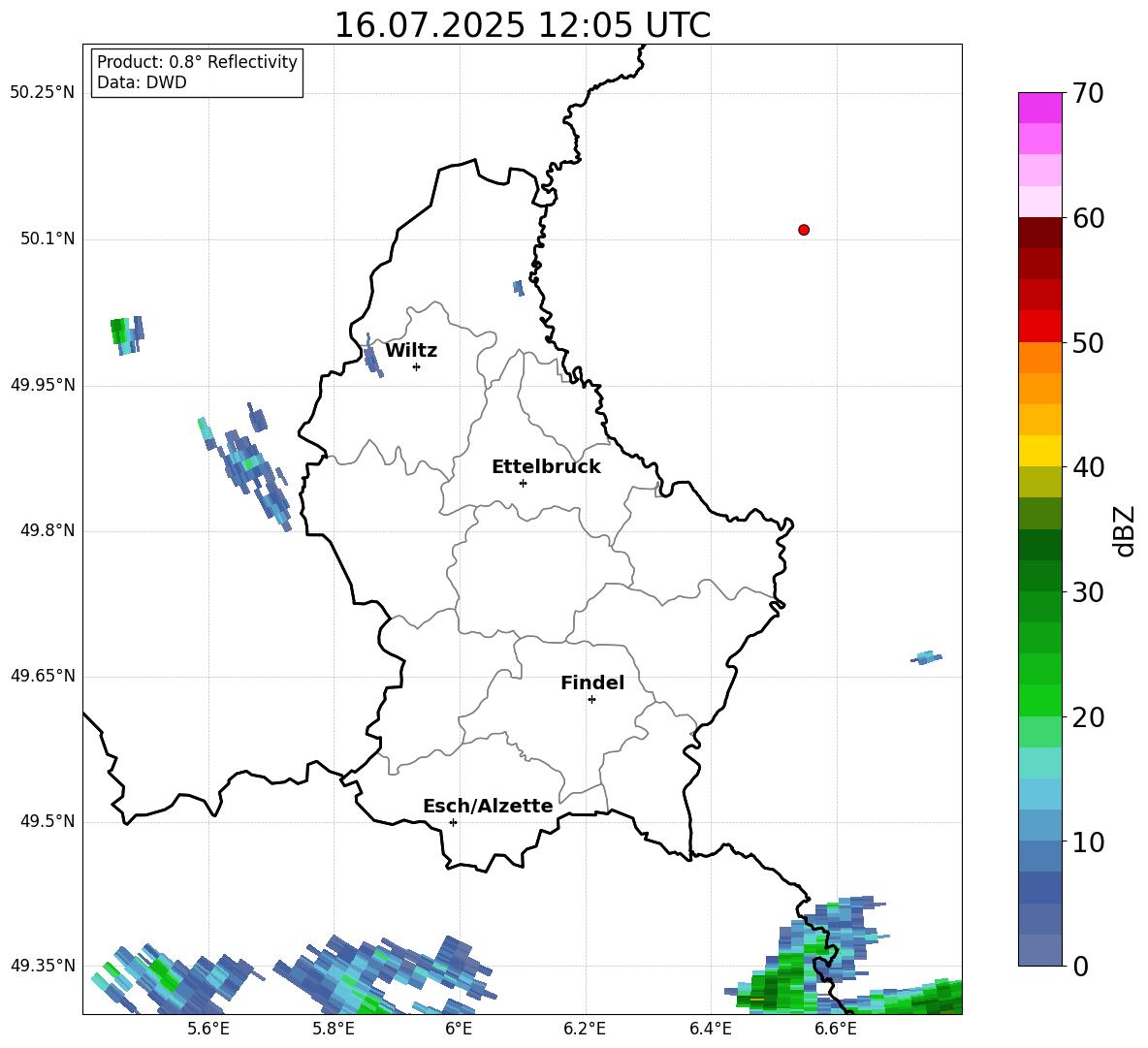
Task: Click the cross marker below Esch/Alzette
Action: coord(453,822)
